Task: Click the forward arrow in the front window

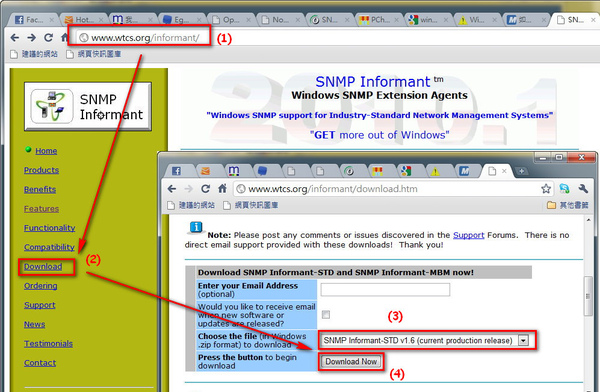Action: pyautogui.click(x=189, y=189)
